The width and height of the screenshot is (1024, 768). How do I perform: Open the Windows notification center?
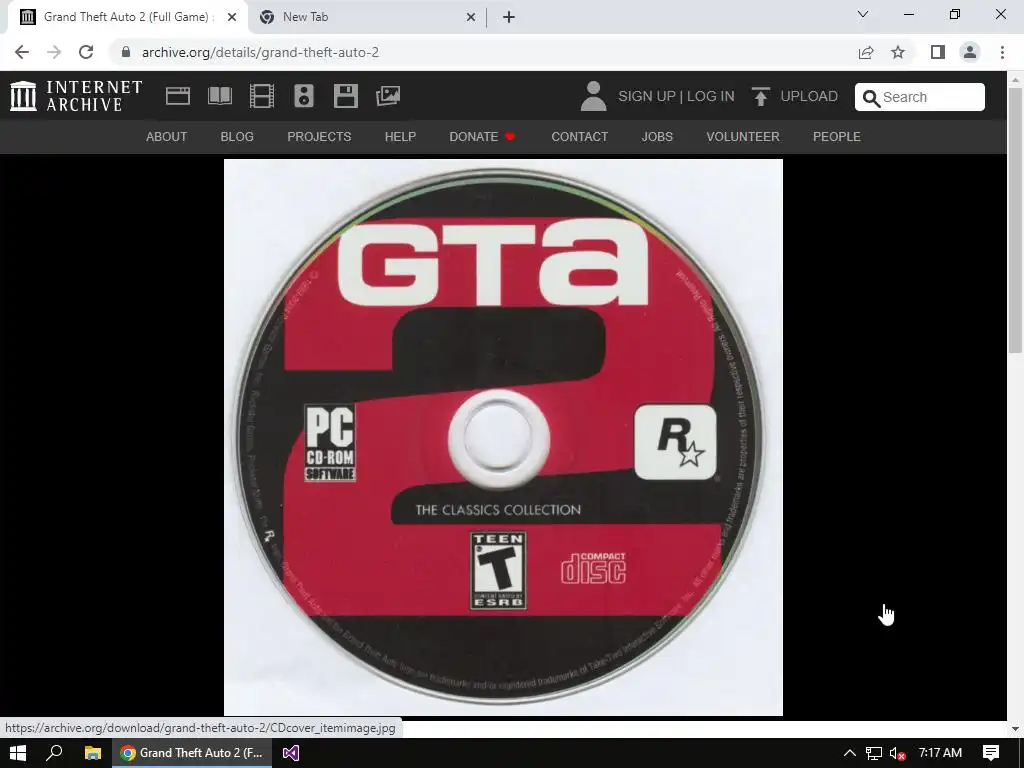991,753
